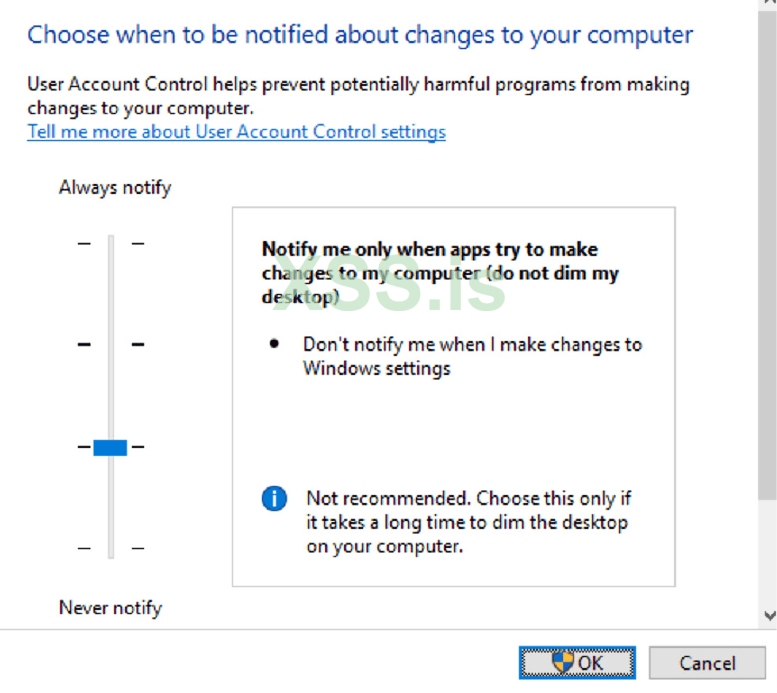777x693 pixels.
Task: Click the 'Never notify' label
Action: click(x=110, y=608)
